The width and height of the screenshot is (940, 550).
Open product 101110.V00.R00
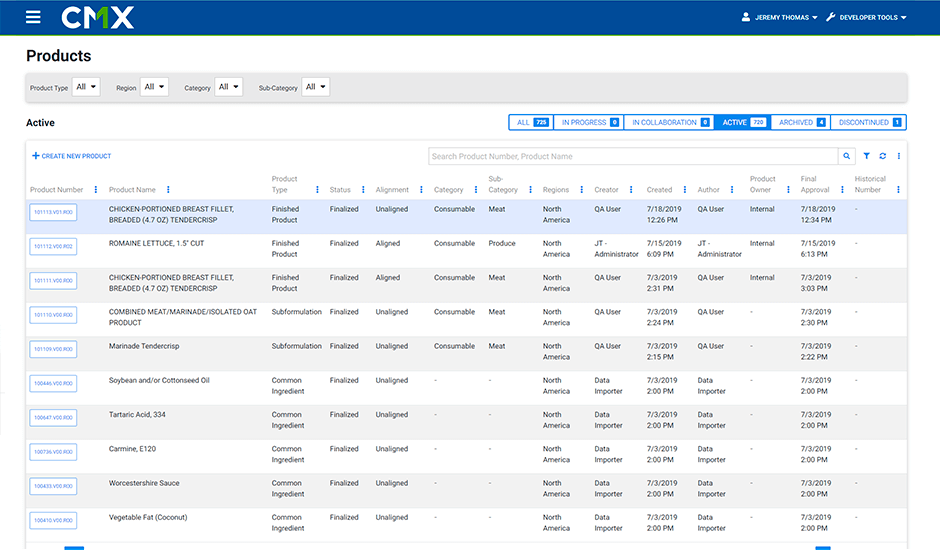tap(53, 315)
